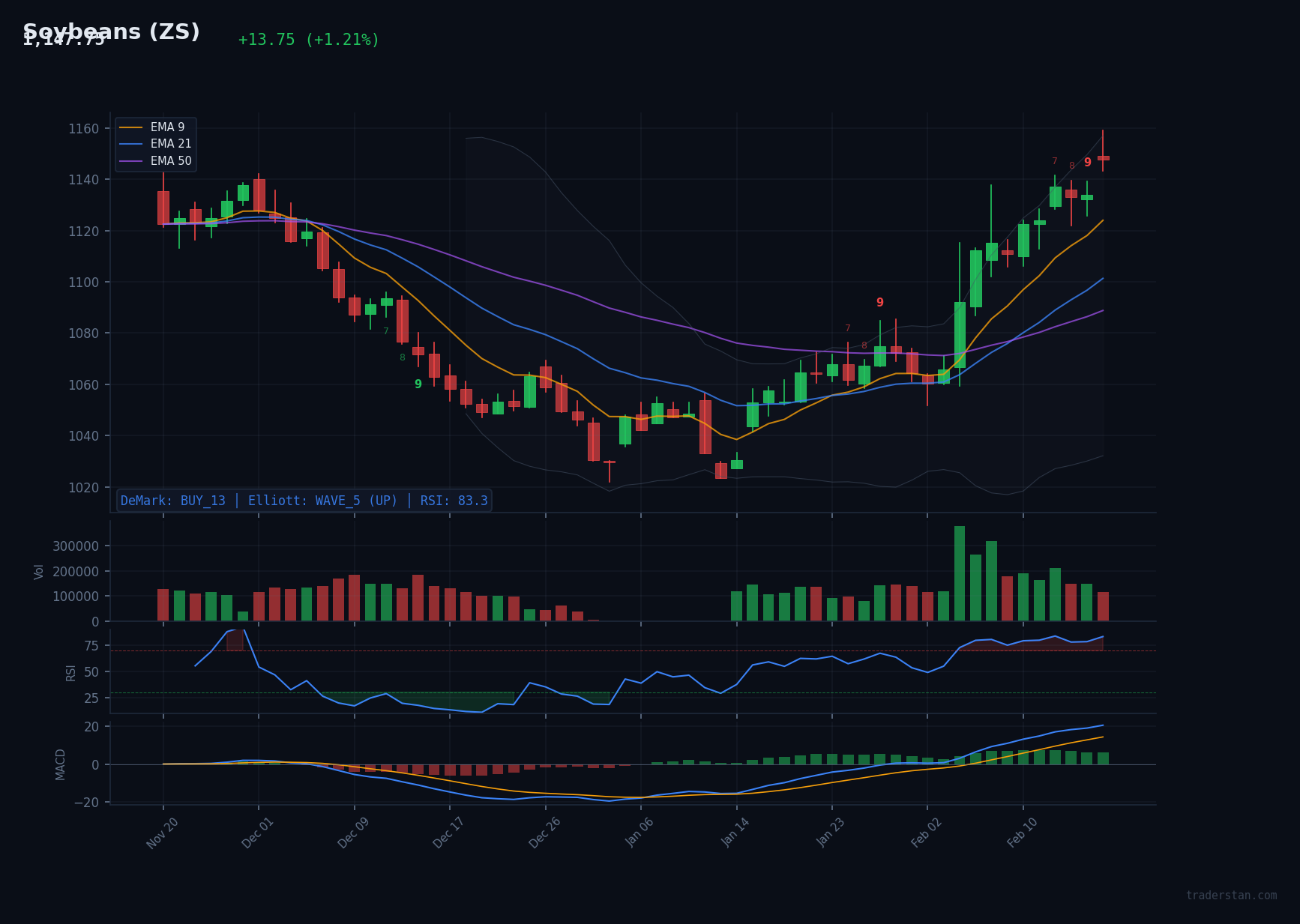The image size is (1300, 924).
Task: Toggle the EMA 50 legend entry
Action: [x=170, y=160]
